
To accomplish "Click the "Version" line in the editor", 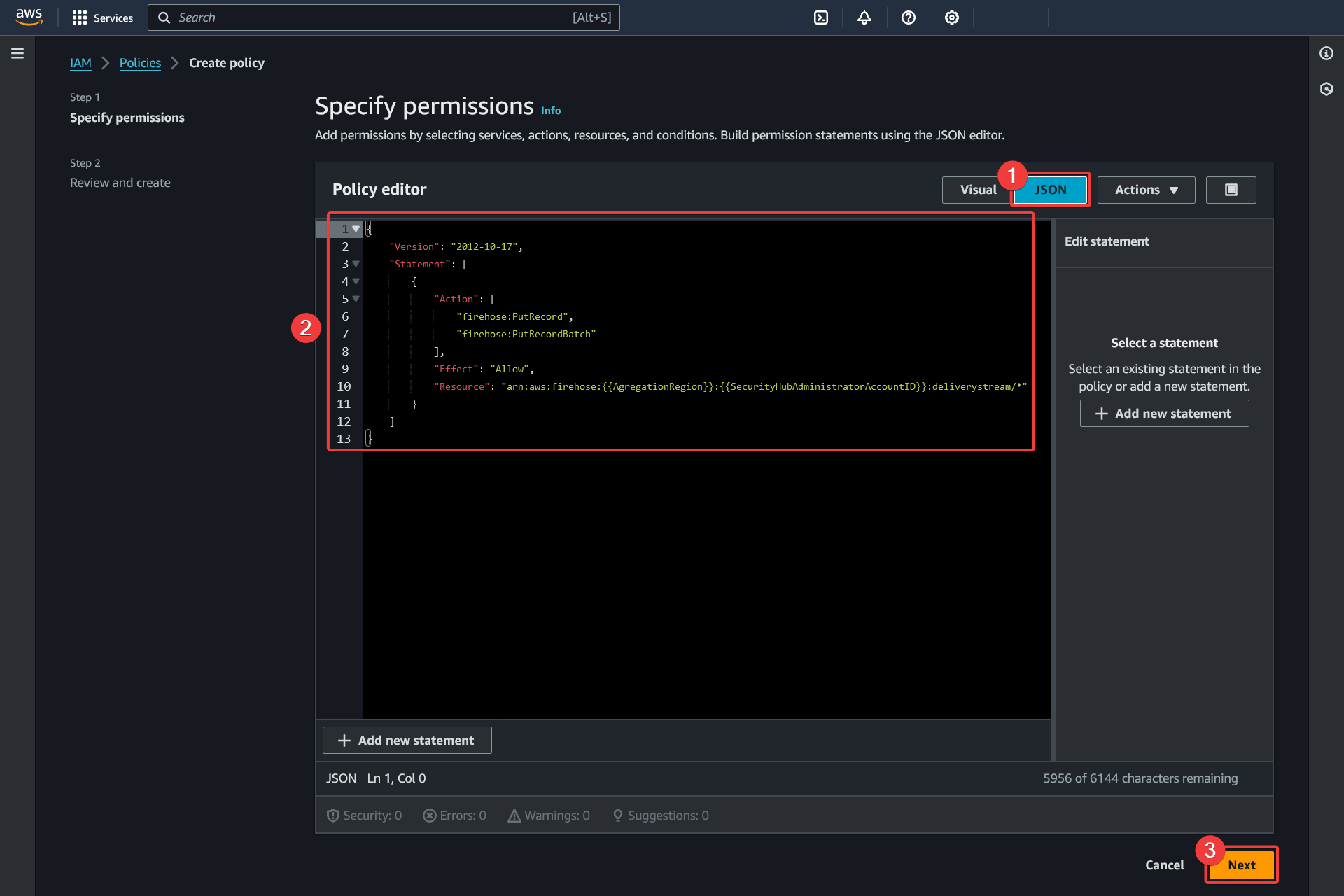I will point(456,246).
